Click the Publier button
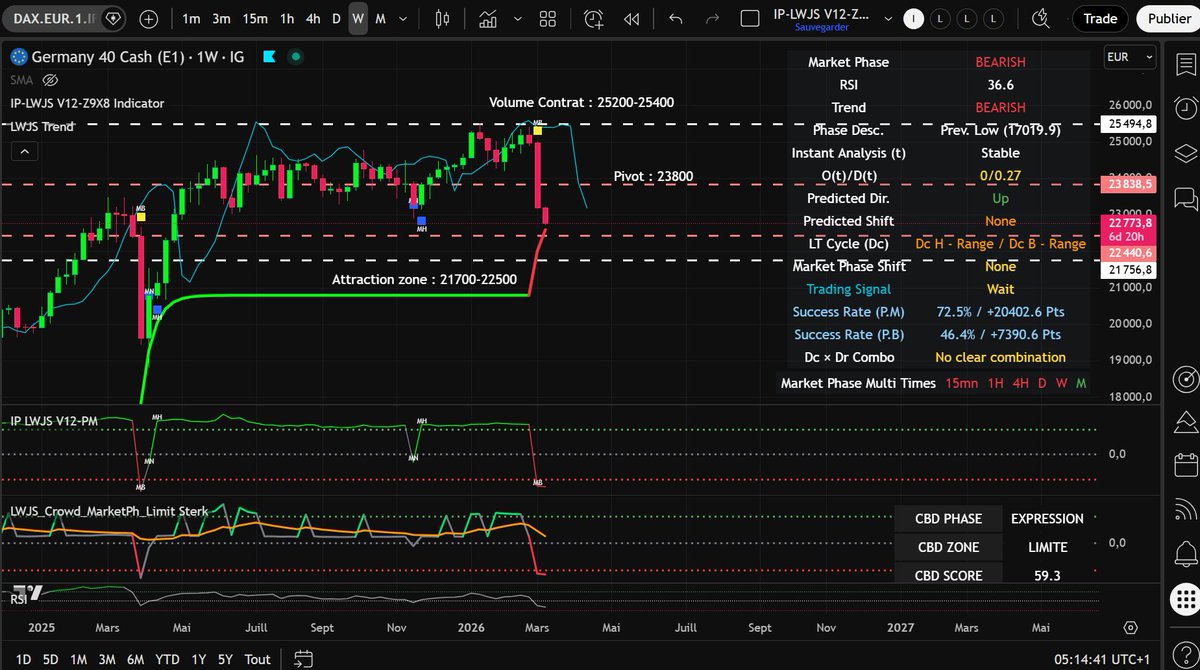This screenshot has width=1200, height=670. [x=1169, y=18]
